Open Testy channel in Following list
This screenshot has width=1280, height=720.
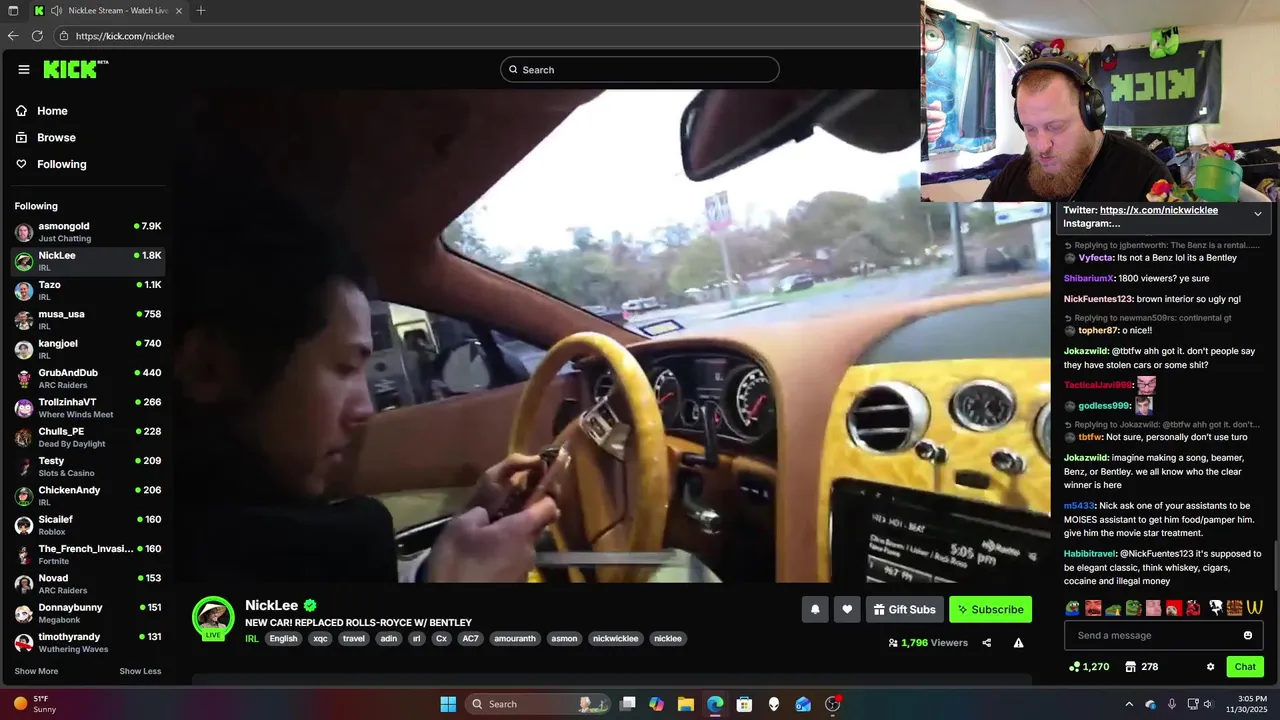pos(88,467)
